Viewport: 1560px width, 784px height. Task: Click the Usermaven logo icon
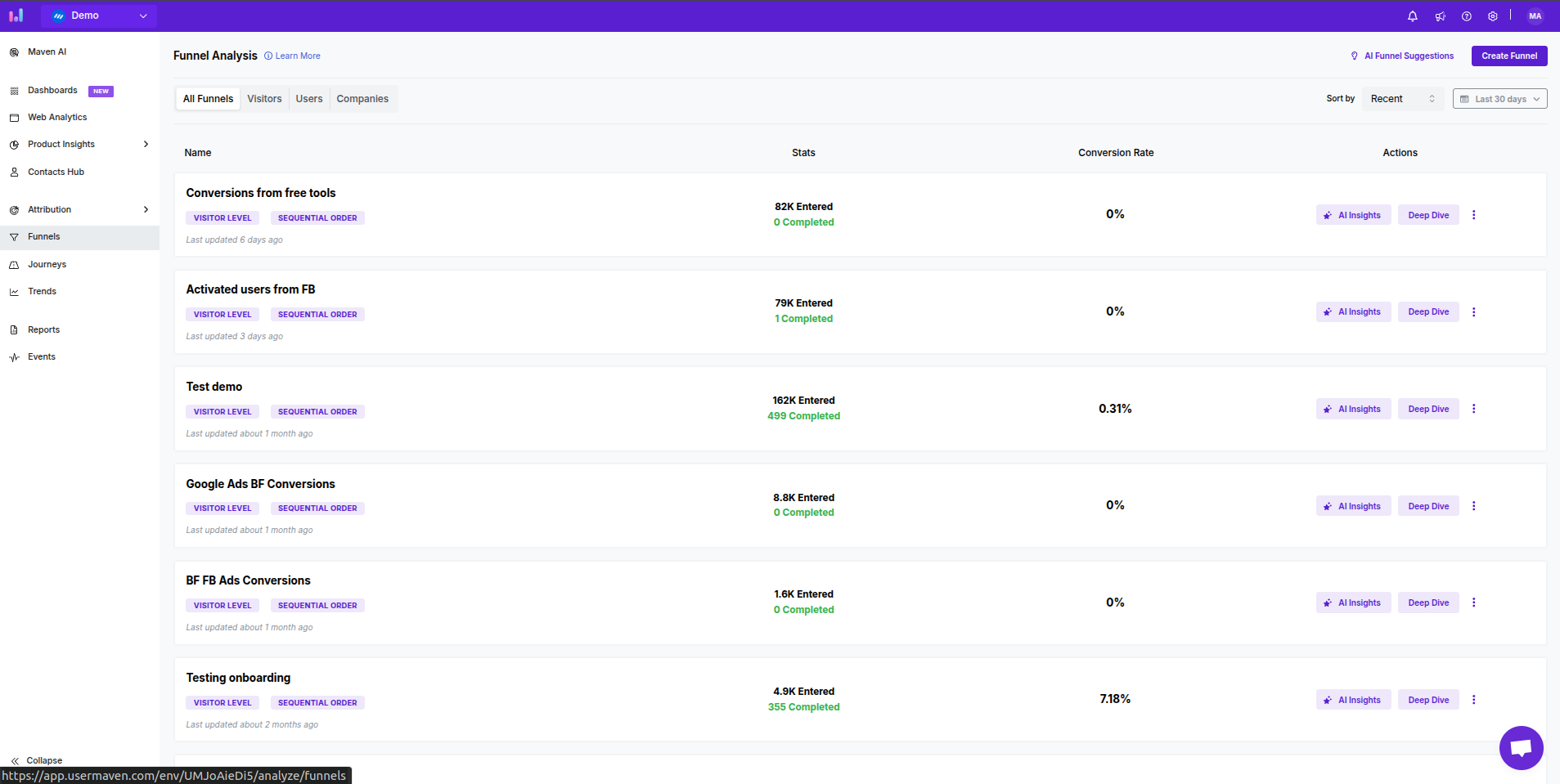[x=16, y=16]
